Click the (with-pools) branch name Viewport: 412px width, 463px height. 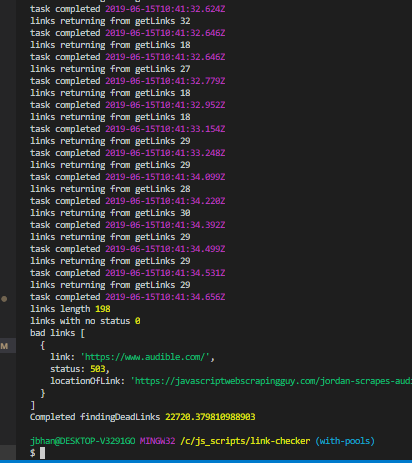[x=345, y=441]
